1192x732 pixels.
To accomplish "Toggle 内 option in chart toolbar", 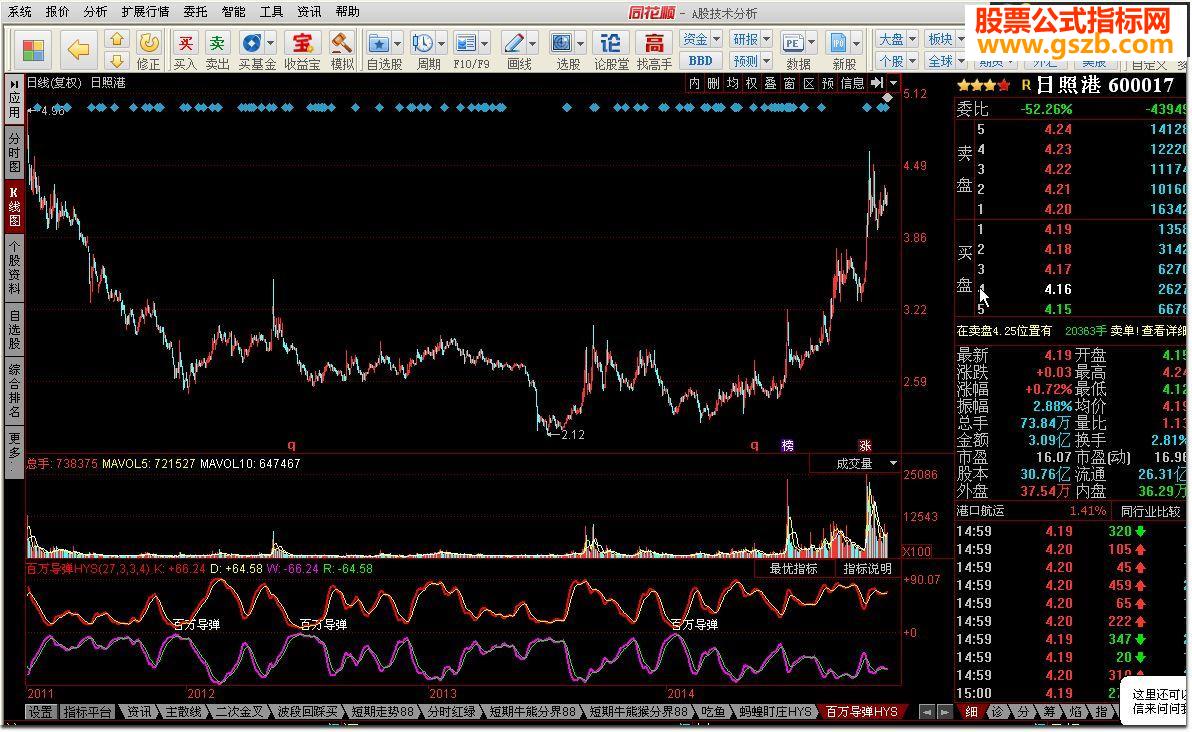I will coord(694,83).
